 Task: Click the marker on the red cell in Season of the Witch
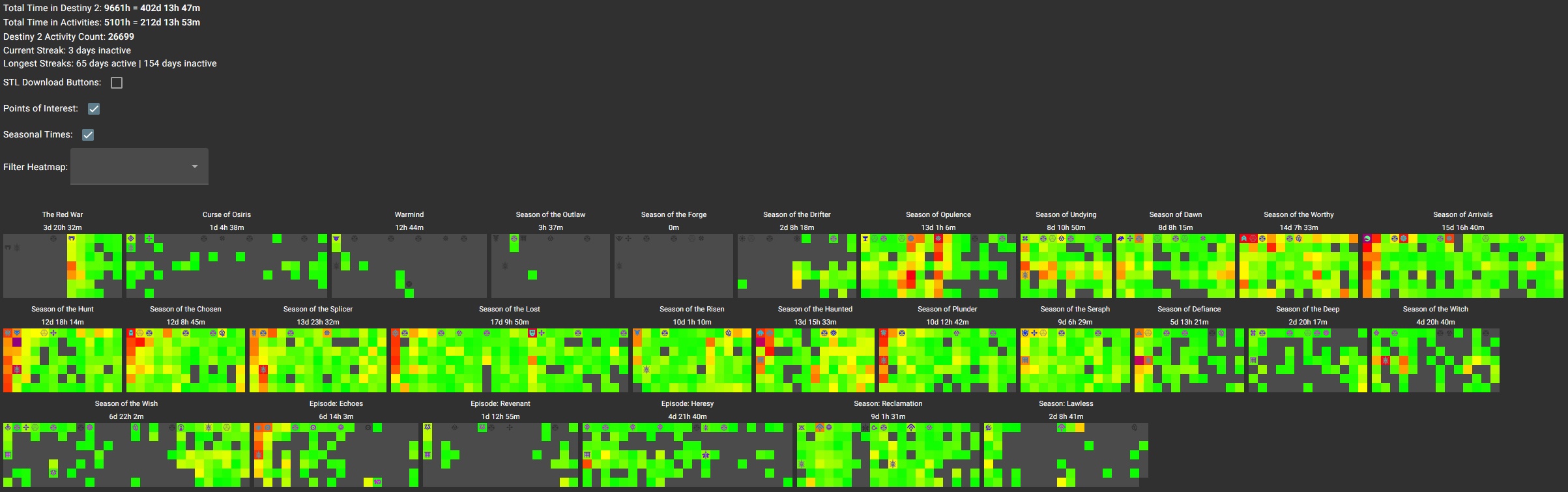1386,360
